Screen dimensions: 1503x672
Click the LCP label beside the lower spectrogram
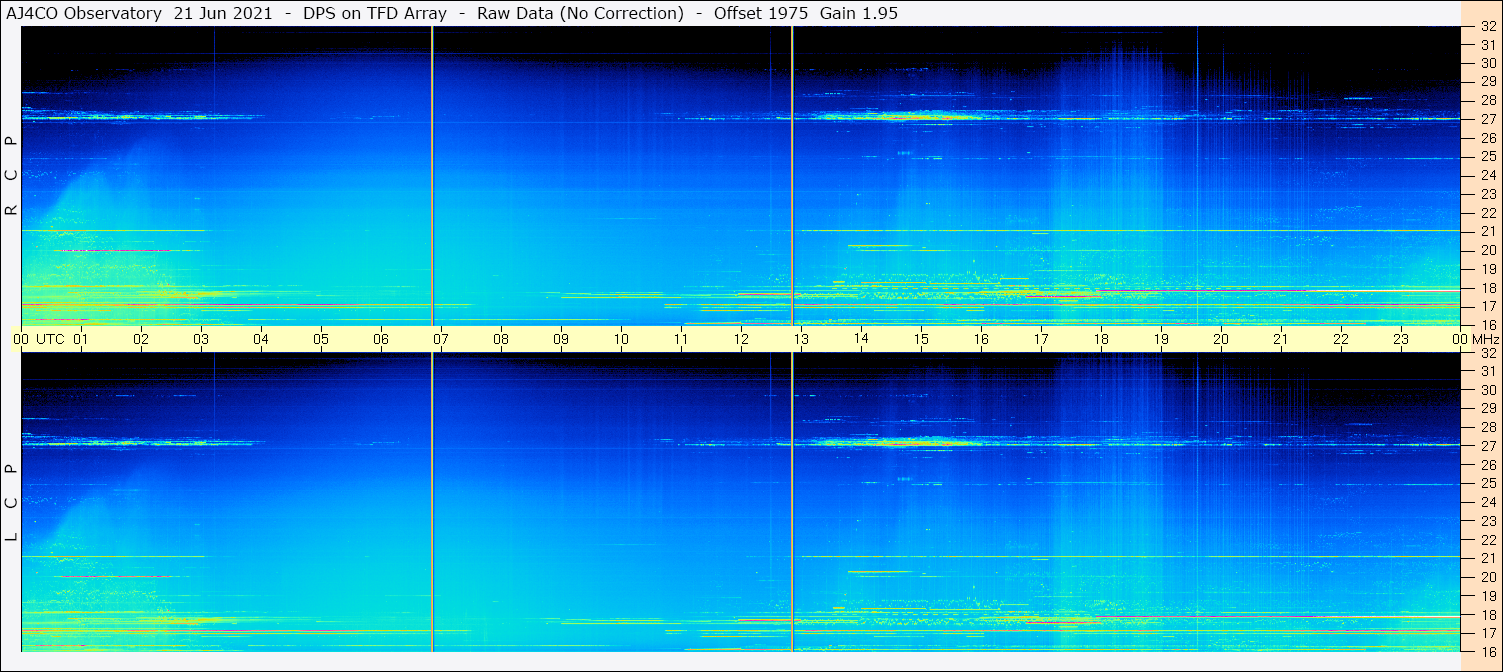click(11, 502)
